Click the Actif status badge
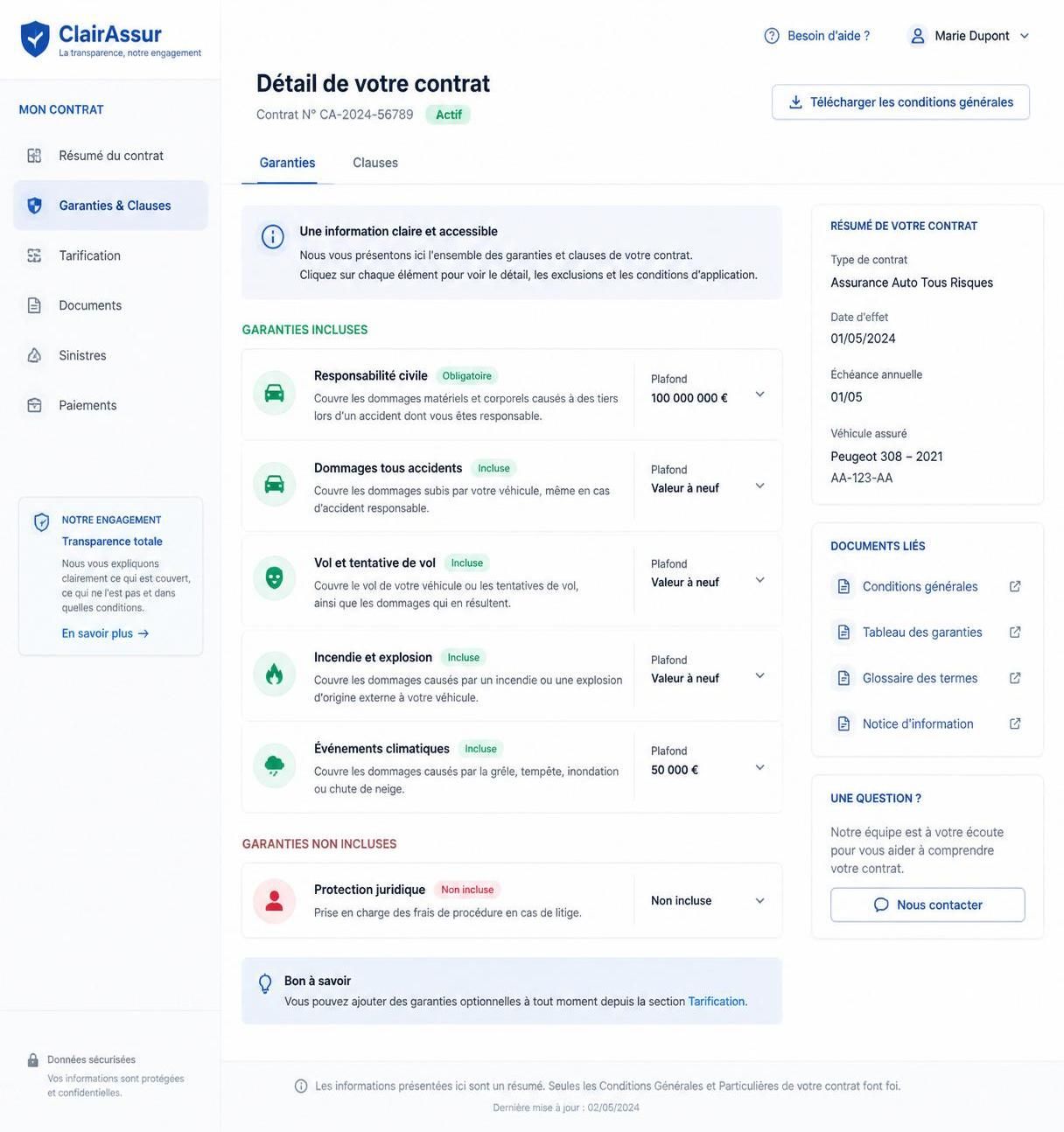The width and height of the screenshot is (1064, 1132). pos(448,115)
